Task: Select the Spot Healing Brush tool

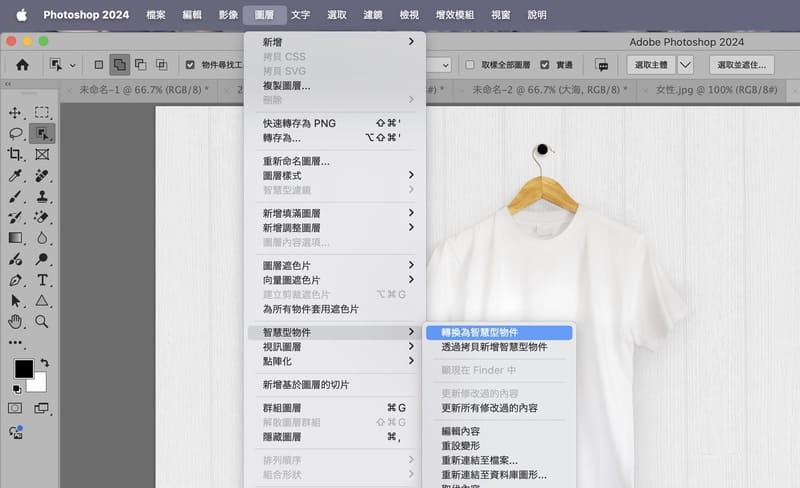Action: [42, 176]
